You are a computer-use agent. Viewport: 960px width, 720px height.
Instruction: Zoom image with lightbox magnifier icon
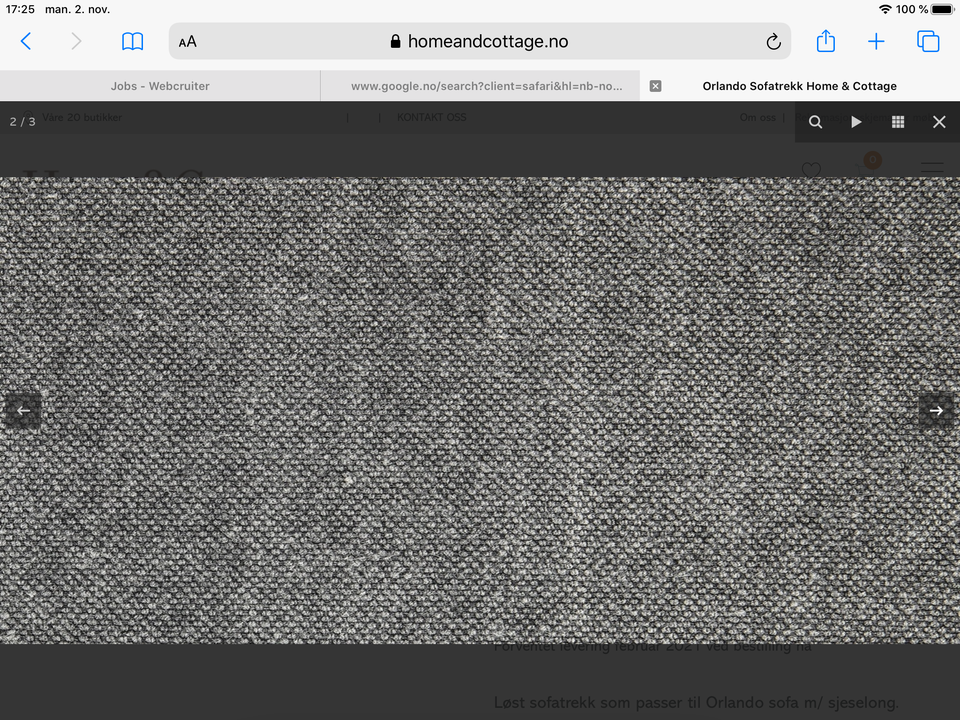(x=815, y=122)
